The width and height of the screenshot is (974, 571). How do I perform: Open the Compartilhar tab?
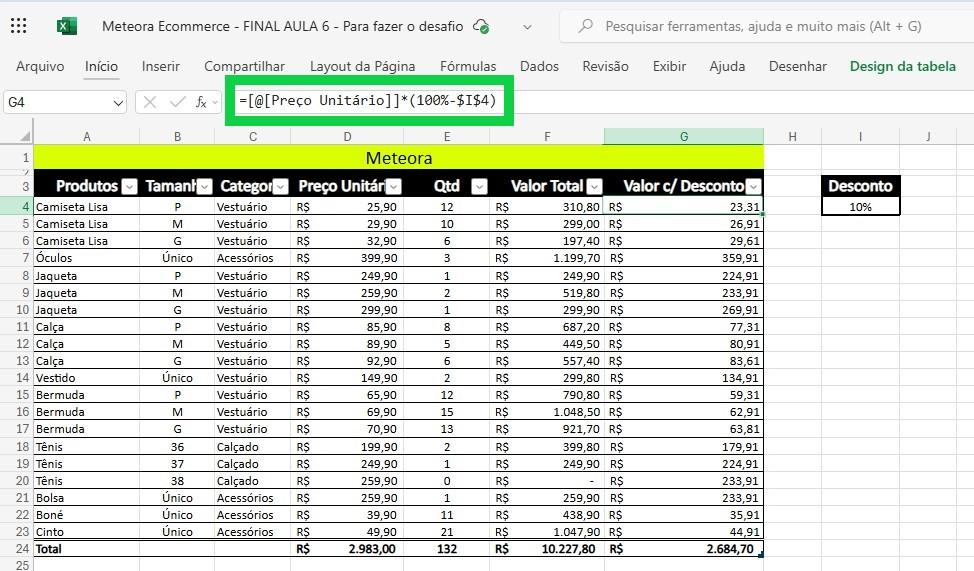(244, 66)
